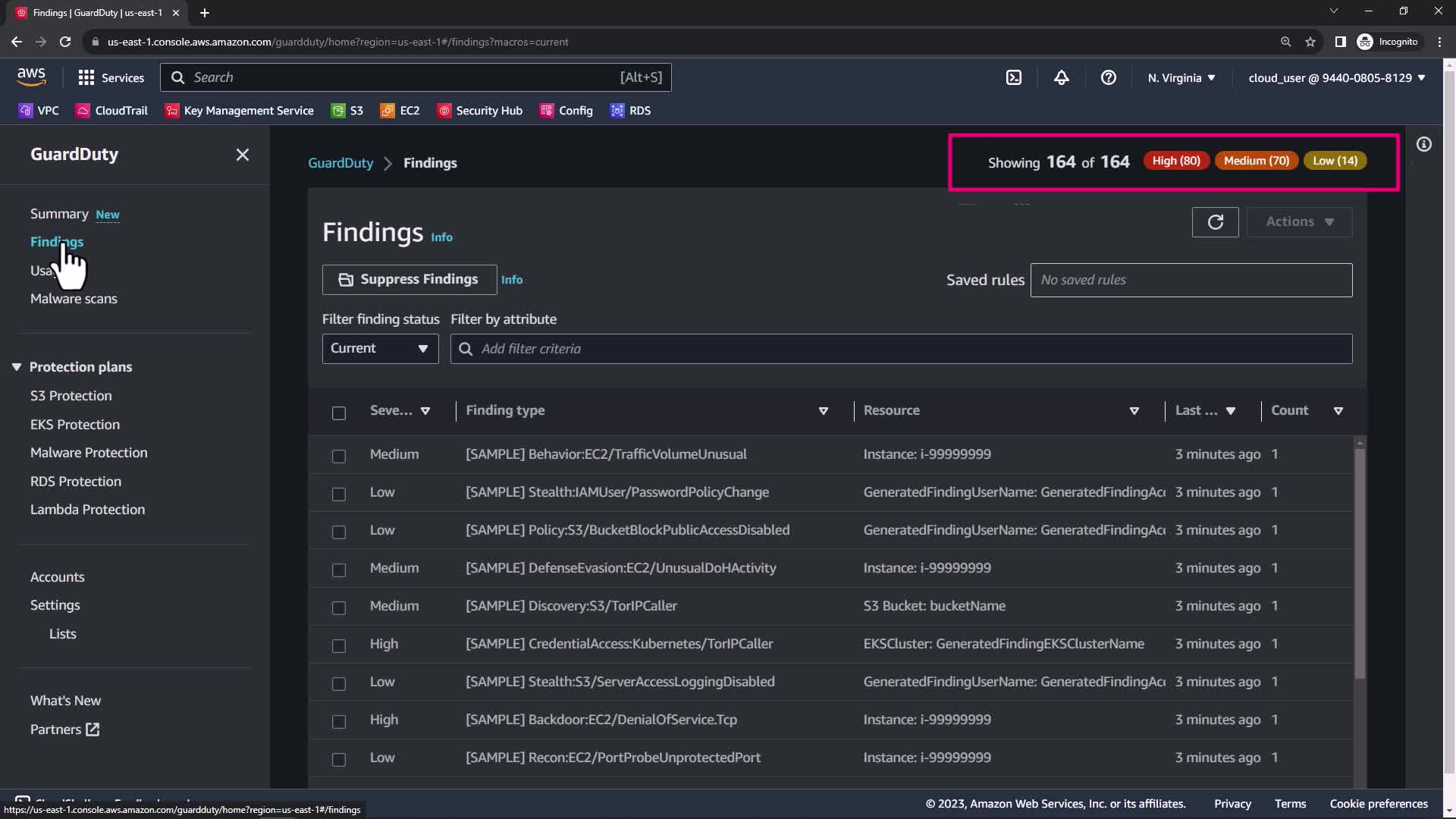The height and width of the screenshot is (819, 1456).
Task: Go to Malware scans in sidebar
Action: pyautogui.click(x=74, y=299)
